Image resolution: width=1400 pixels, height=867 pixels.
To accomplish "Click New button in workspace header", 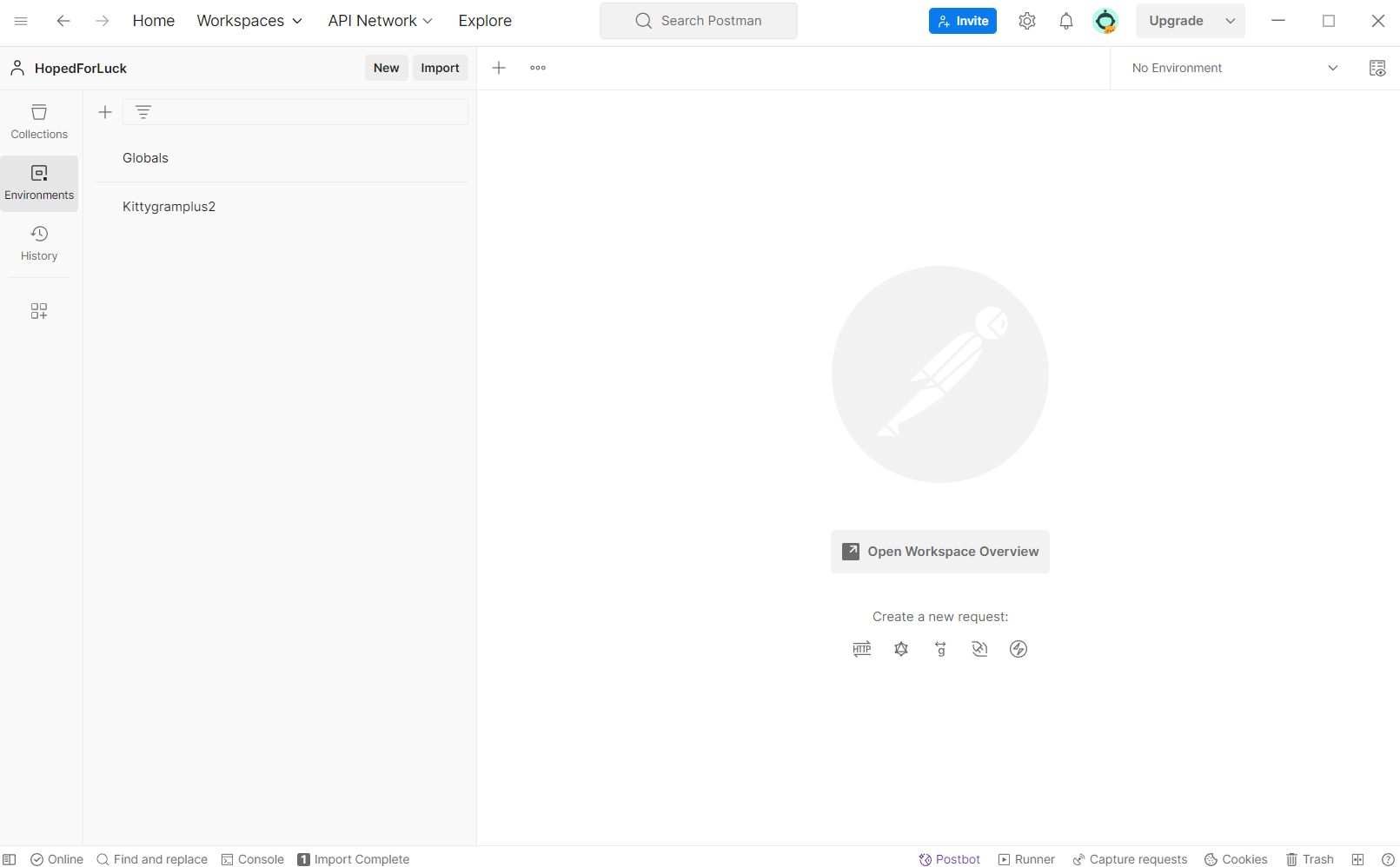I will tap(387, 68).
